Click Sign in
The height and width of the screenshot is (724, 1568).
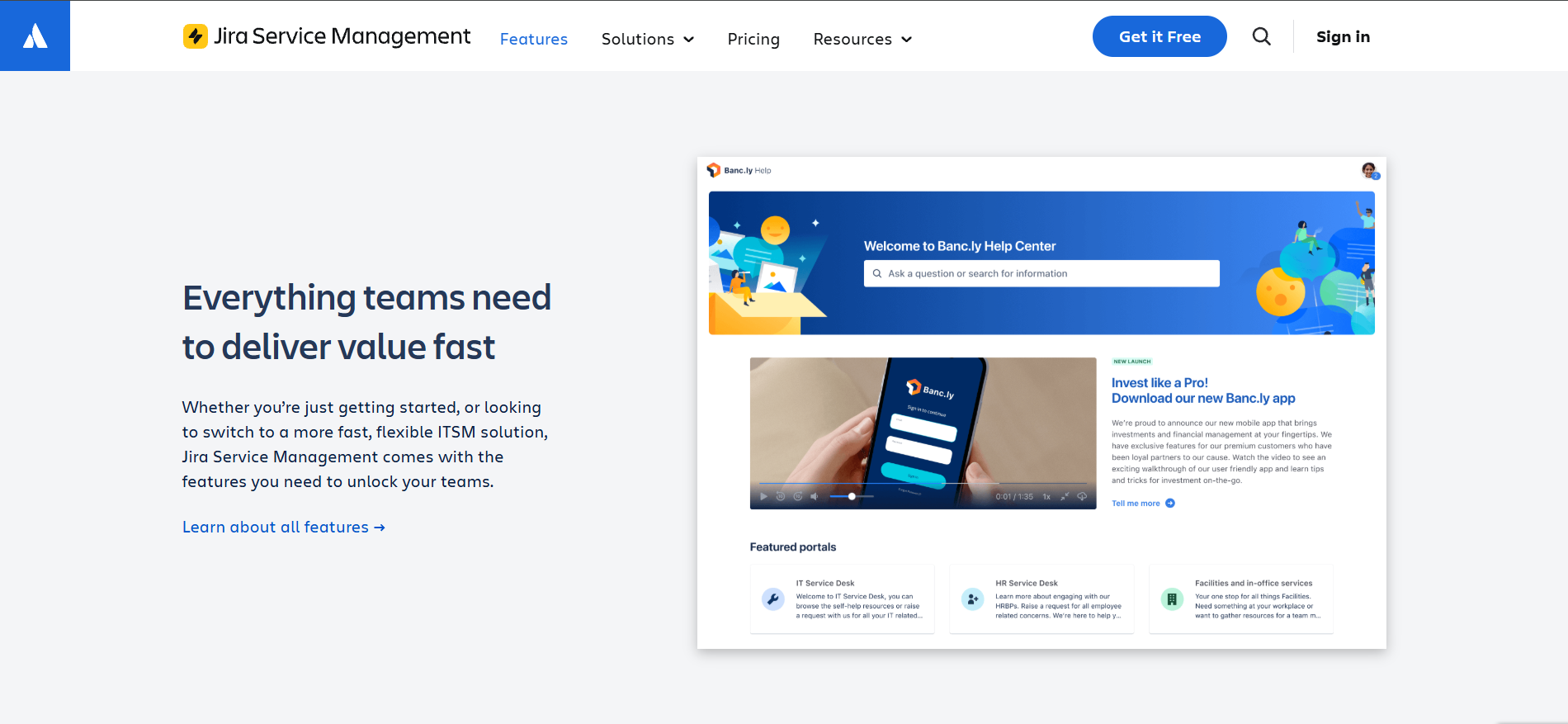[x=1343, y=36]
